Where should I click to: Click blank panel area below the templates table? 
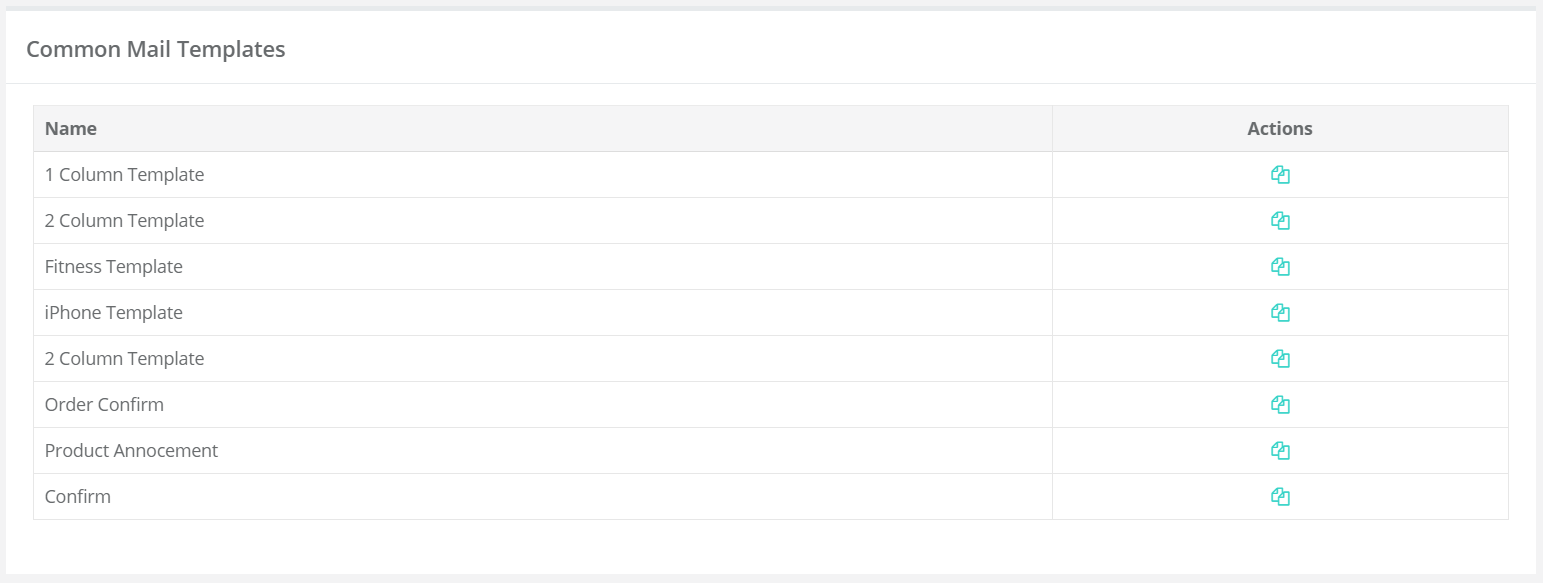pos(770,547)
